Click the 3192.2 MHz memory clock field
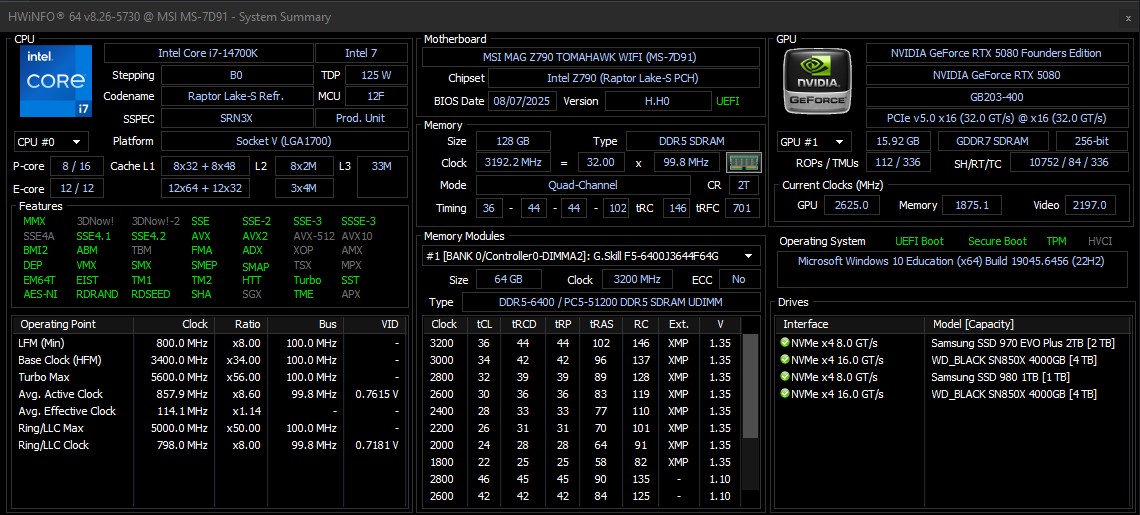The height and width of the screenshot is (515, 1140). point(513,163)
